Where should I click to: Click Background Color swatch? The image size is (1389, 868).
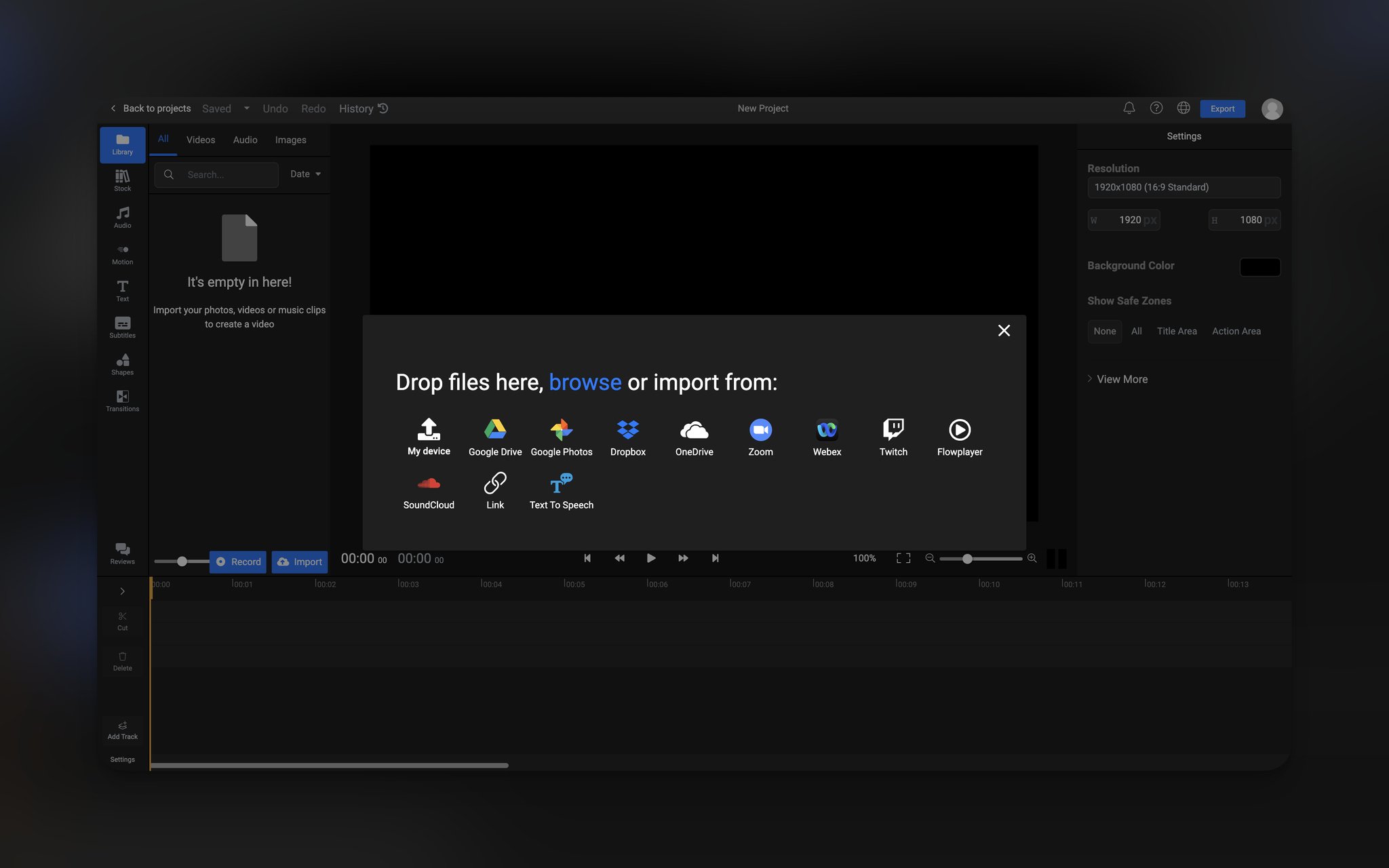tap(1260, 266)
